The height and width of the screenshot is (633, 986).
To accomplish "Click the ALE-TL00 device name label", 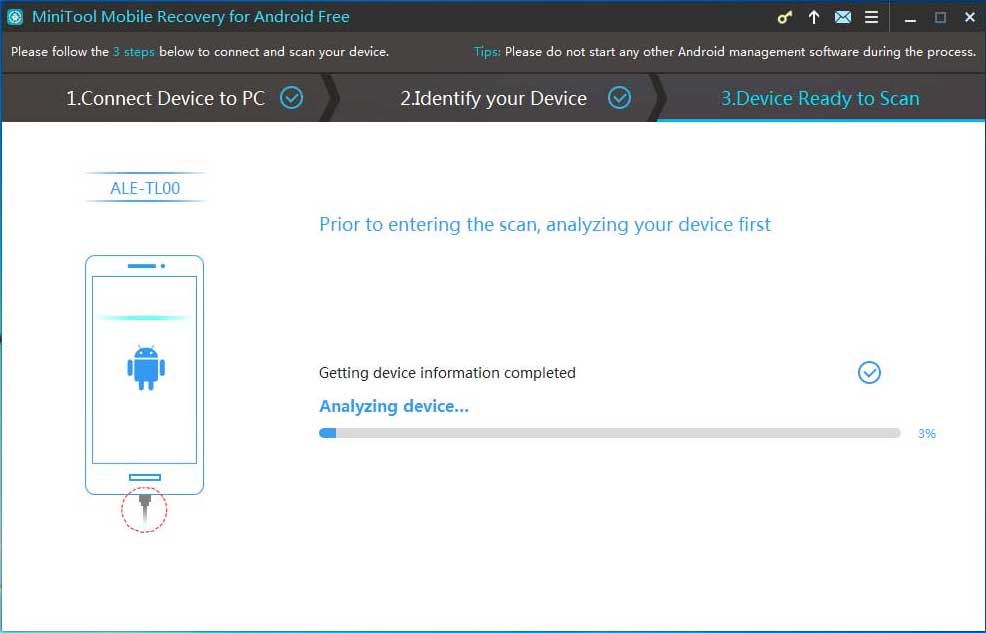I will pos(145,188).
